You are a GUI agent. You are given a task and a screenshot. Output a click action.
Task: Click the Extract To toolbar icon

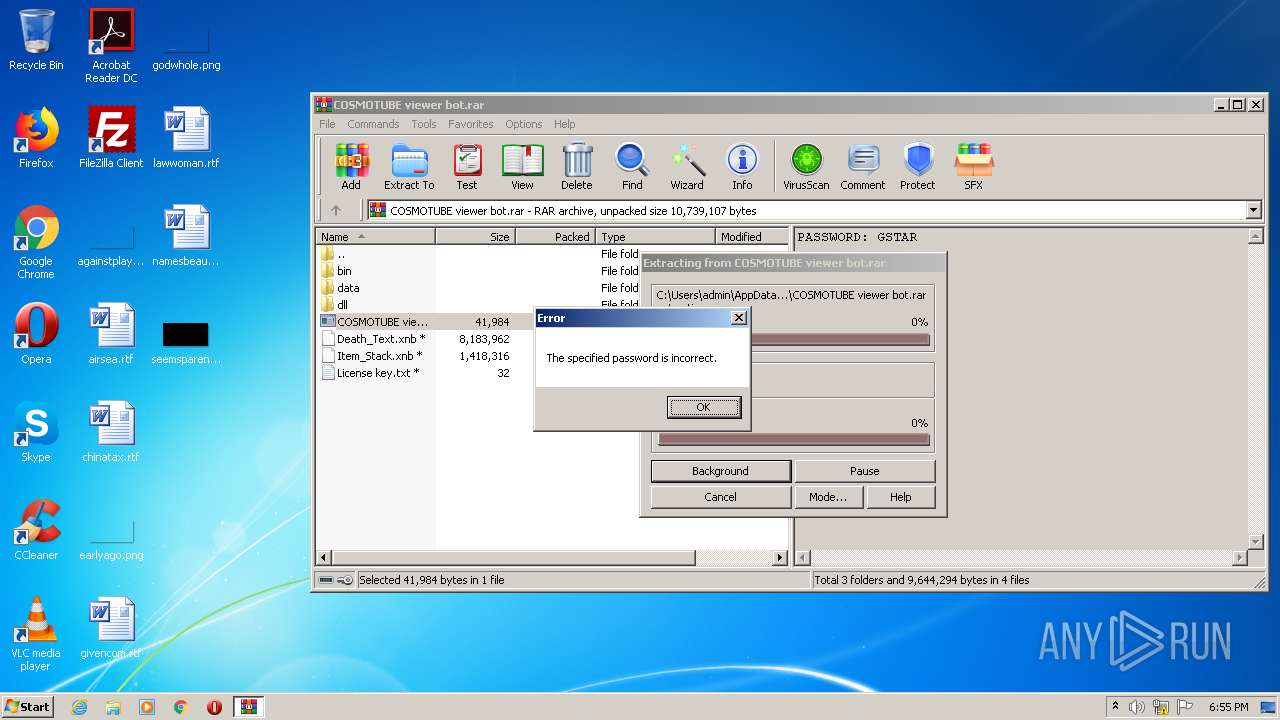409,166
